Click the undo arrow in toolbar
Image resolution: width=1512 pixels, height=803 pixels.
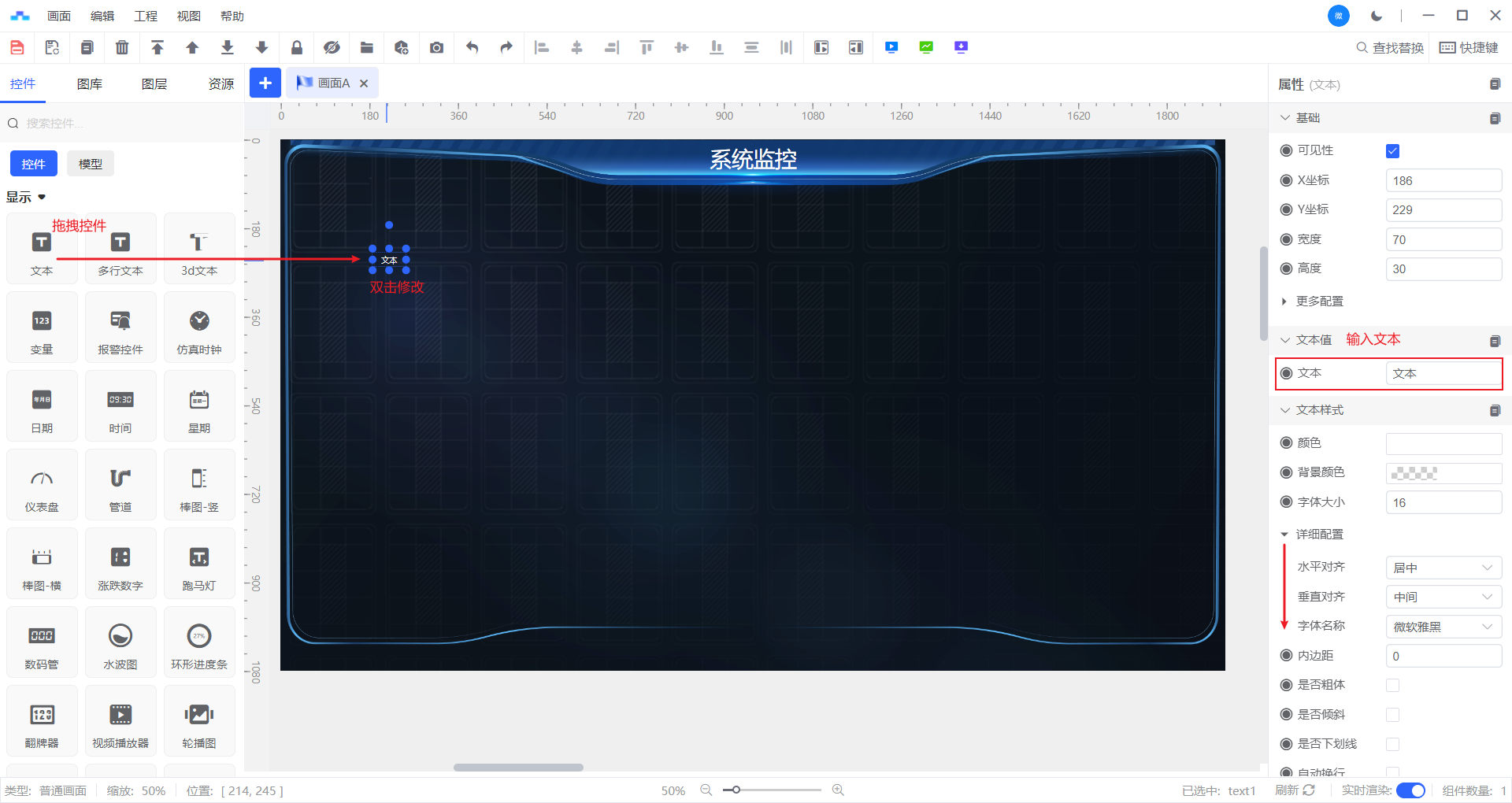pos(472,47)
